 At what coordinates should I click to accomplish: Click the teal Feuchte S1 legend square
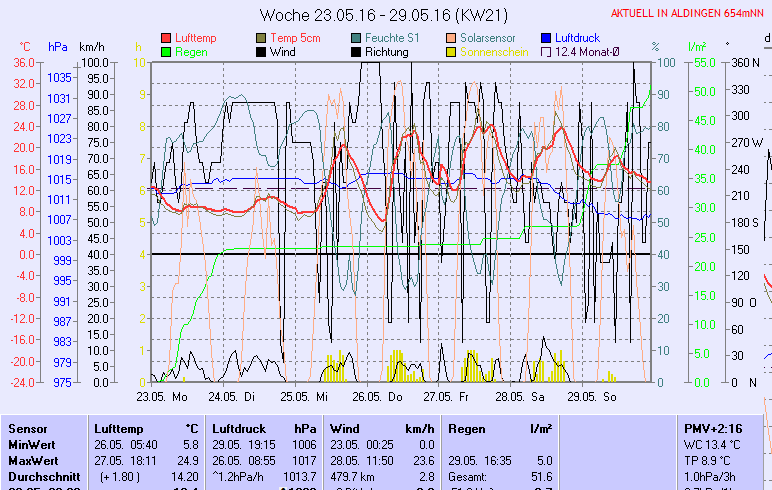[x=357, y=37]
